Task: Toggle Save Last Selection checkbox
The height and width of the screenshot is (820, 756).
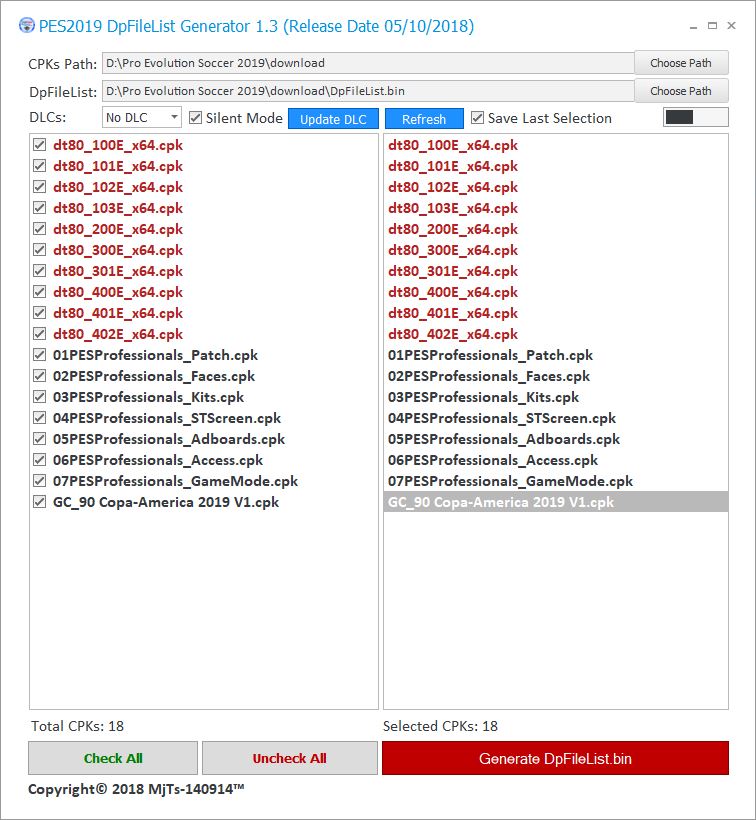Action: tap(477, 118)
